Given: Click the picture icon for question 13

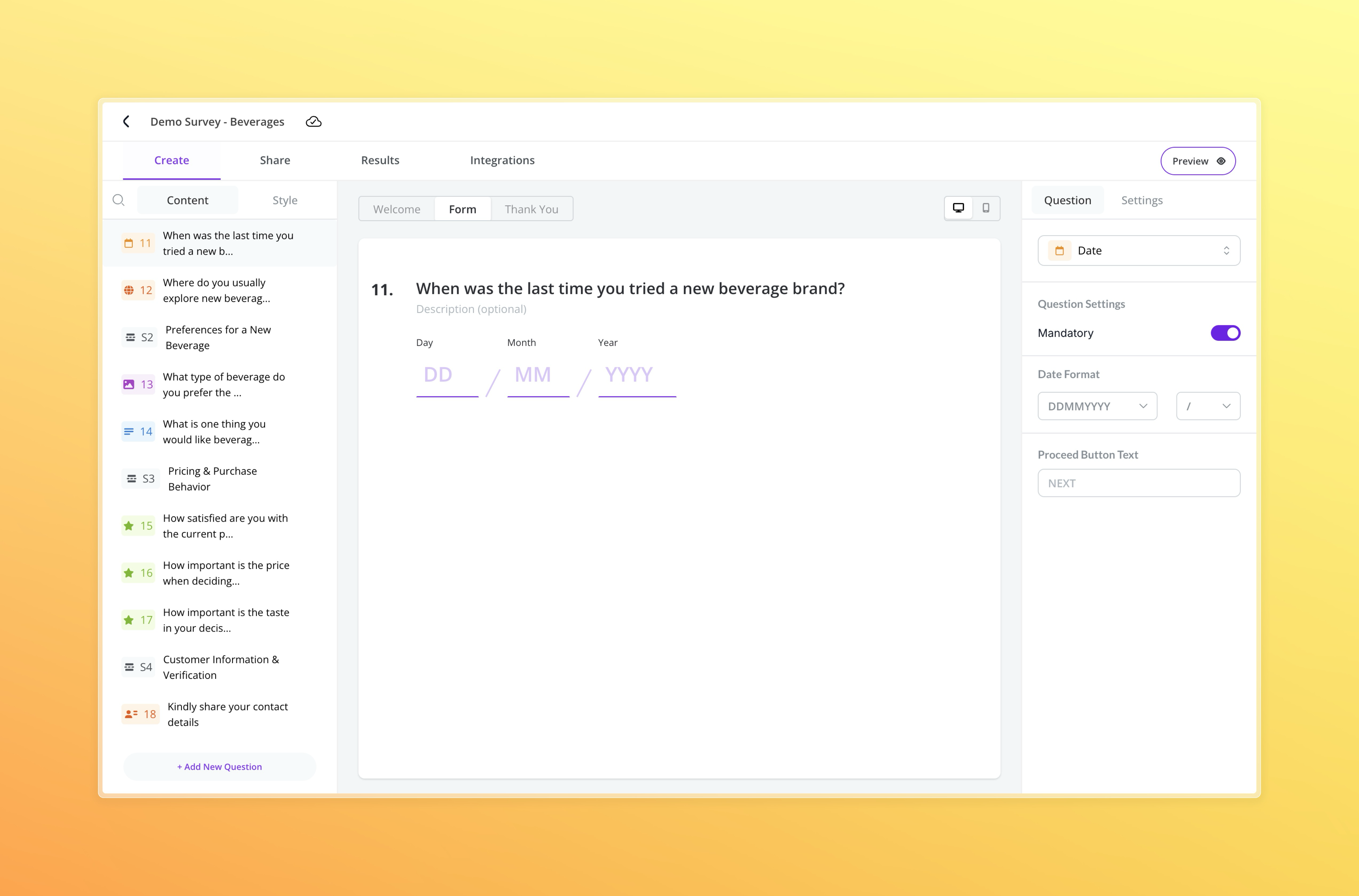Looking at the screenshot, I should click(x=129, y=384).
